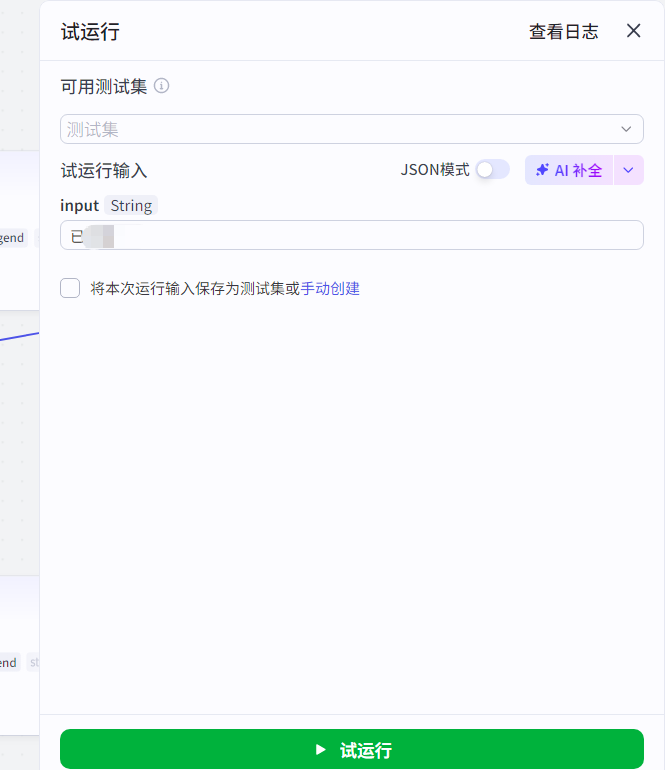This screenshot has height=770, width=665.
Task: Check 将本次运行输入保存为测试集 checkbox
Action: [x=70, y=288]
